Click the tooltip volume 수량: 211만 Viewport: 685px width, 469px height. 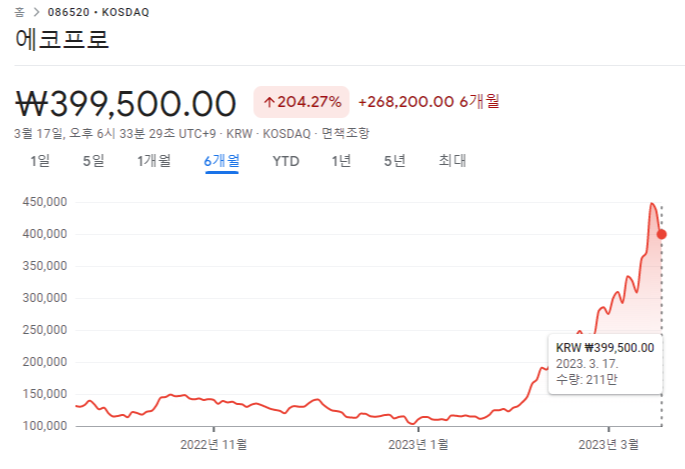(x=586, y=379)
